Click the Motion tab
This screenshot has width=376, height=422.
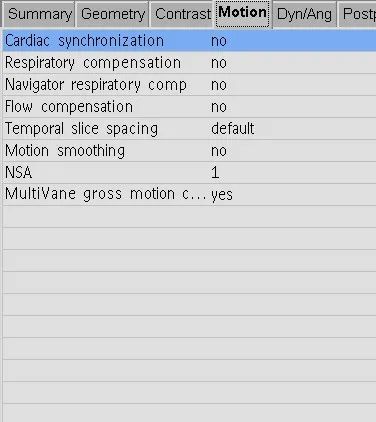[x=242, y=13]
